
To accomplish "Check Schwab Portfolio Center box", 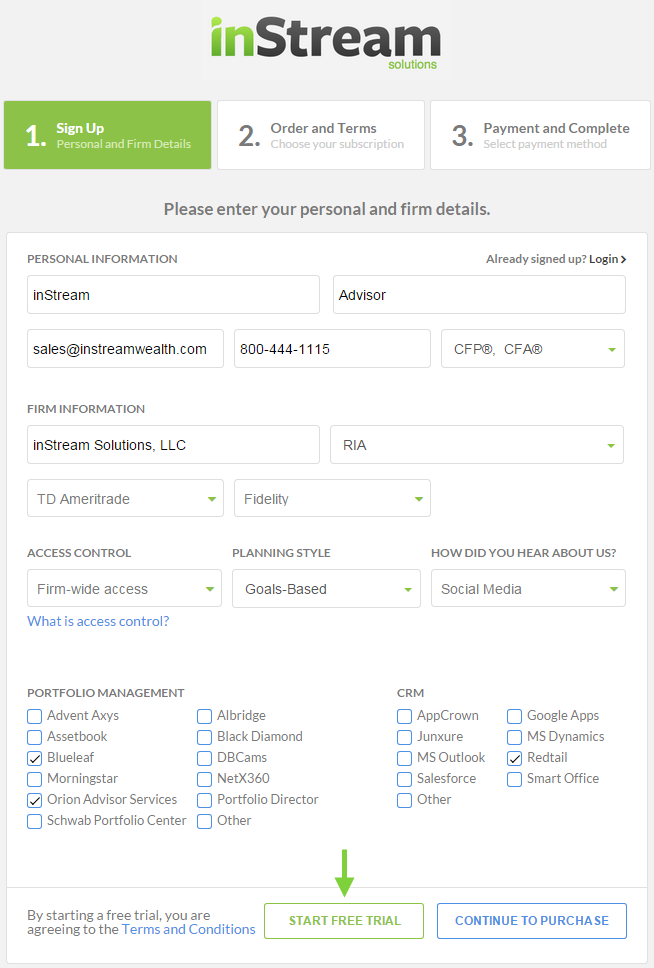I will tap(35, 821).
